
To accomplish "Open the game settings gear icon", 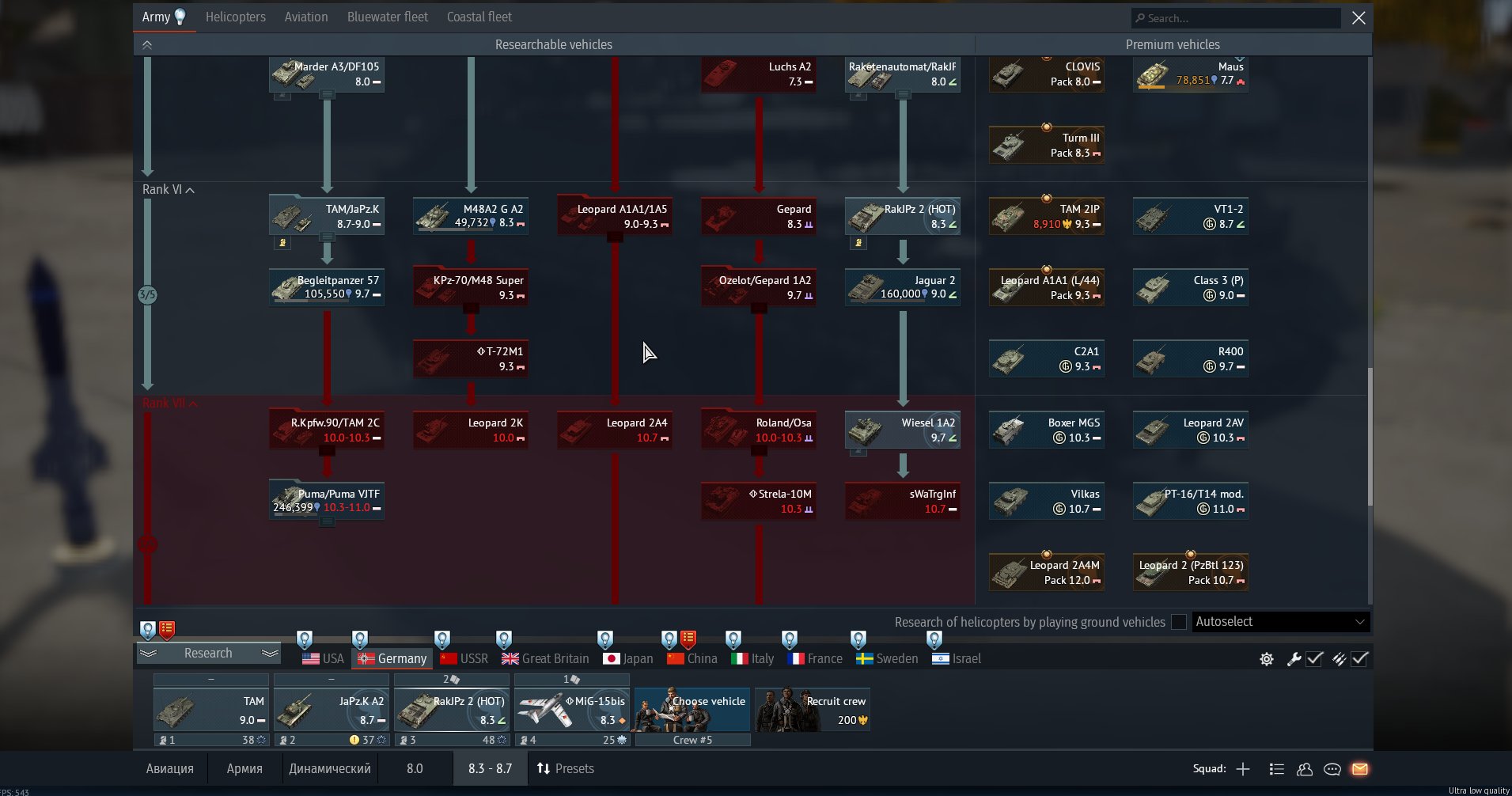I will coord(1267,659).
